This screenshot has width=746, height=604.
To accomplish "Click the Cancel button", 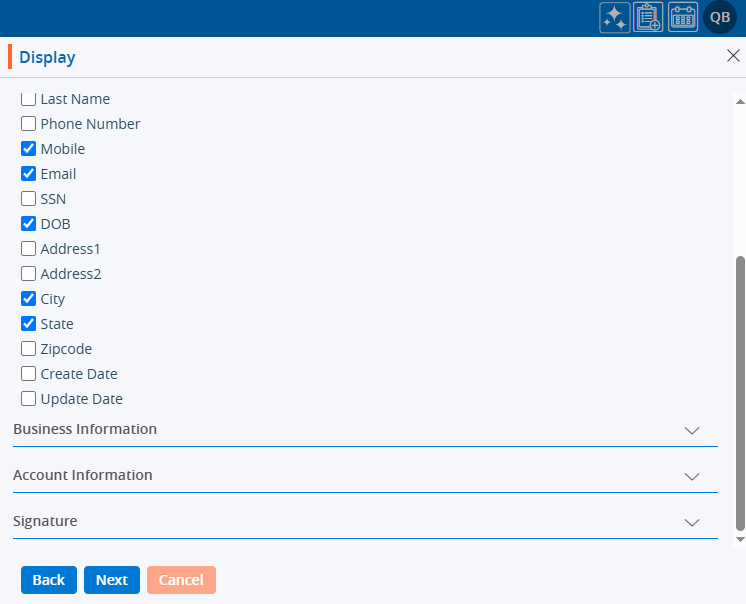I will (x=181, y=580).
